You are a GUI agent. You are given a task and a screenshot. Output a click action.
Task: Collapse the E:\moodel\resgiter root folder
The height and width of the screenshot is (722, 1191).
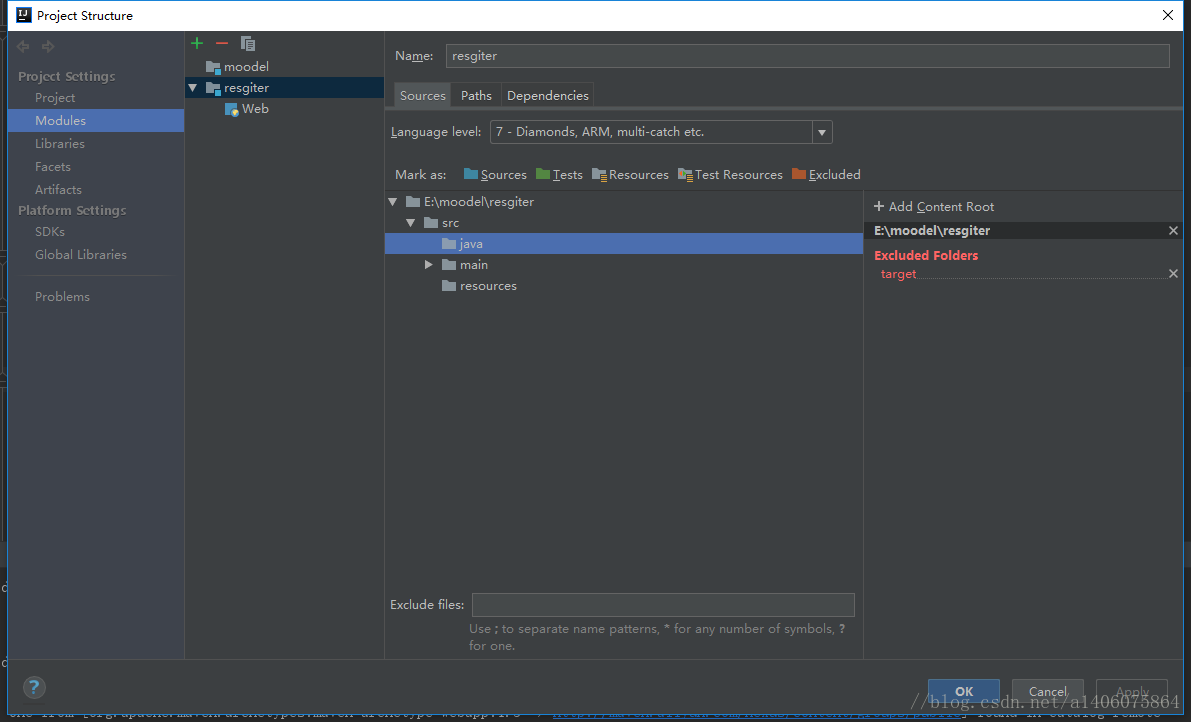coord(393,202)
